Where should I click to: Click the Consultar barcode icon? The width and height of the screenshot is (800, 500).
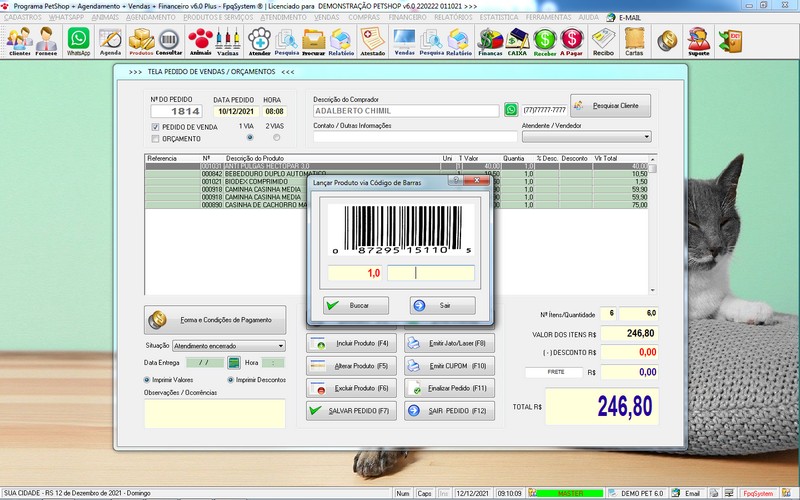(169, 41)
